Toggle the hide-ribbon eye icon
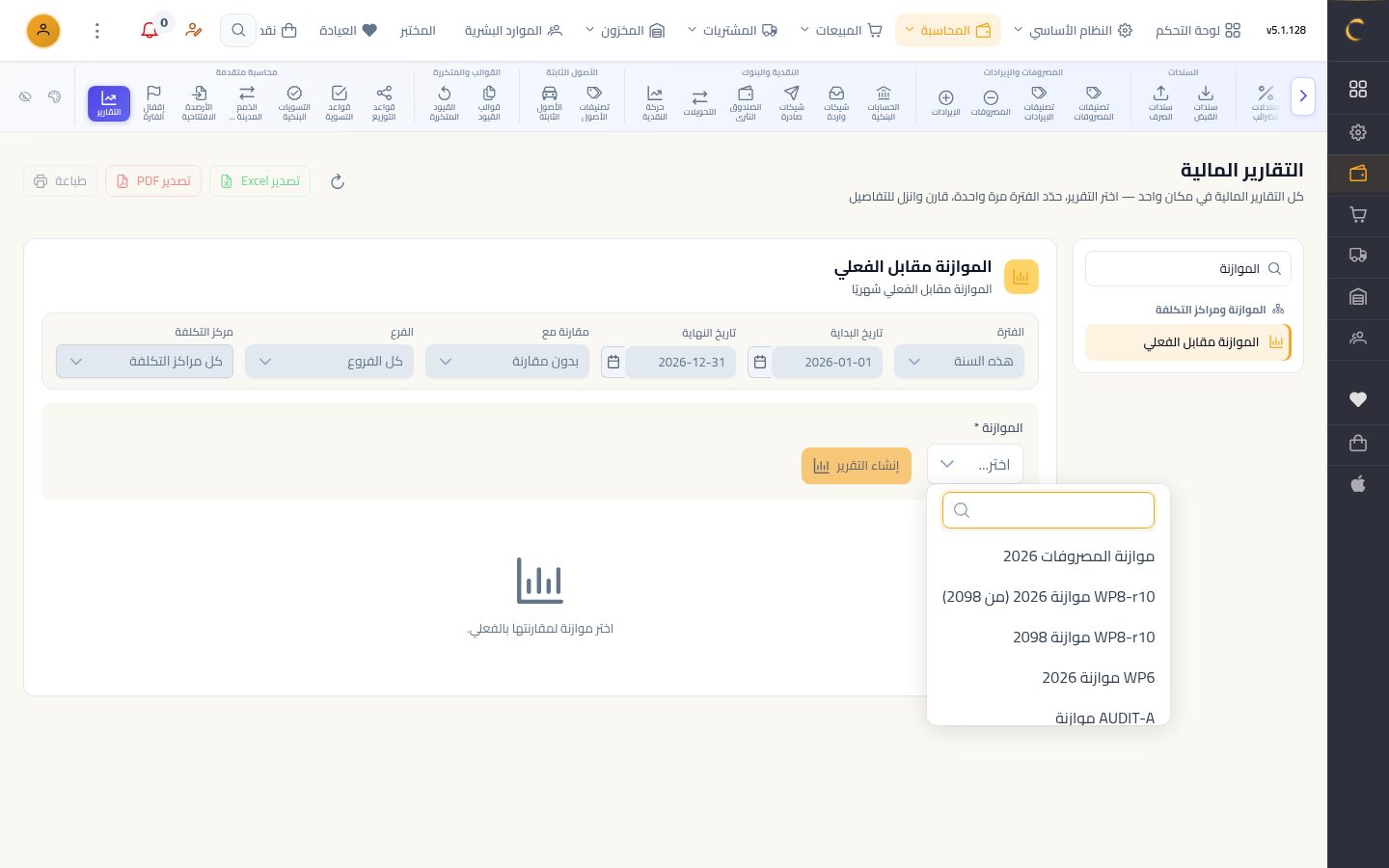The image size is (1389, 868). [25, 96]
